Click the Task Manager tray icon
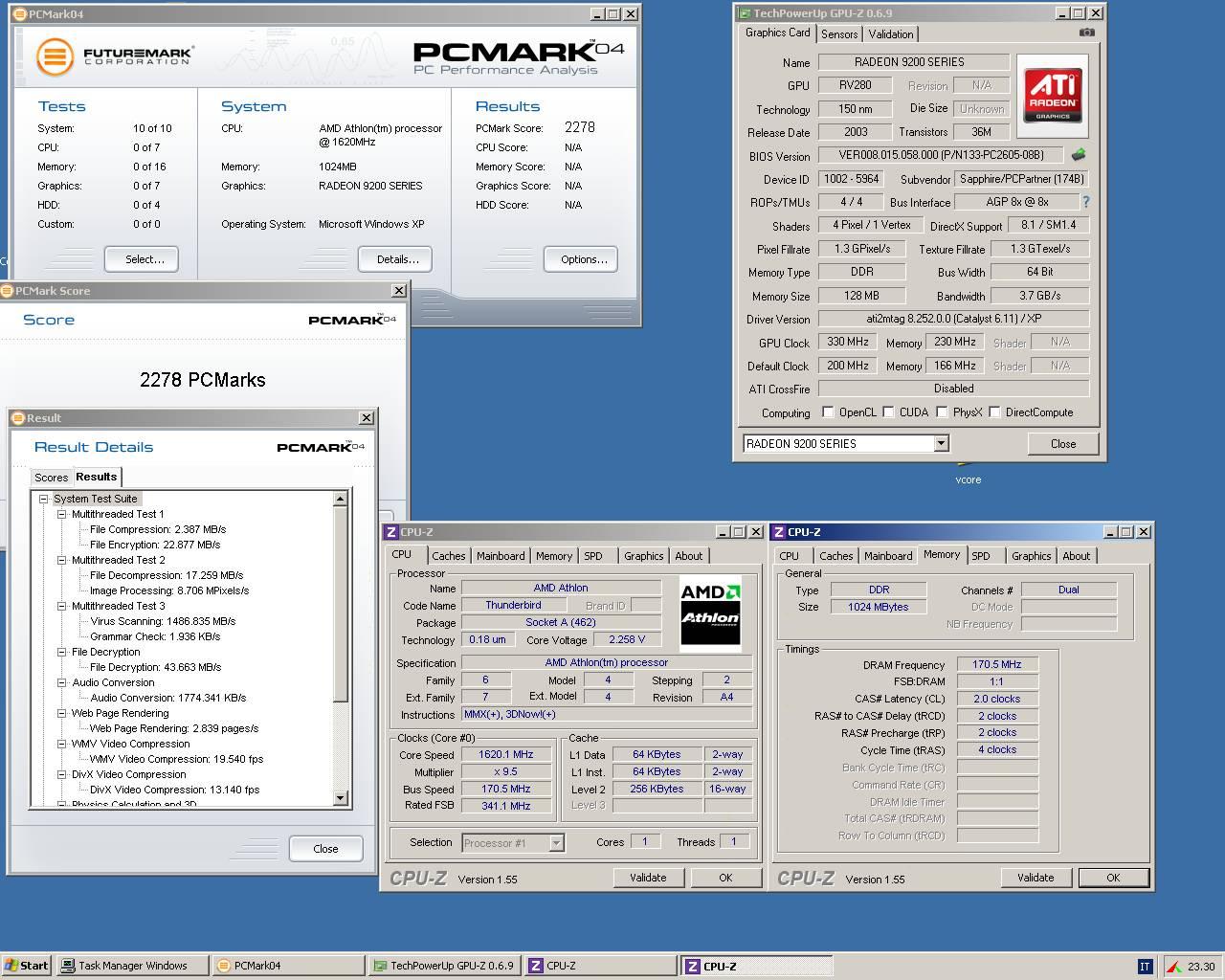Screen dimensions: 1225x980 pyautogui.click(x=1173, y=967)
